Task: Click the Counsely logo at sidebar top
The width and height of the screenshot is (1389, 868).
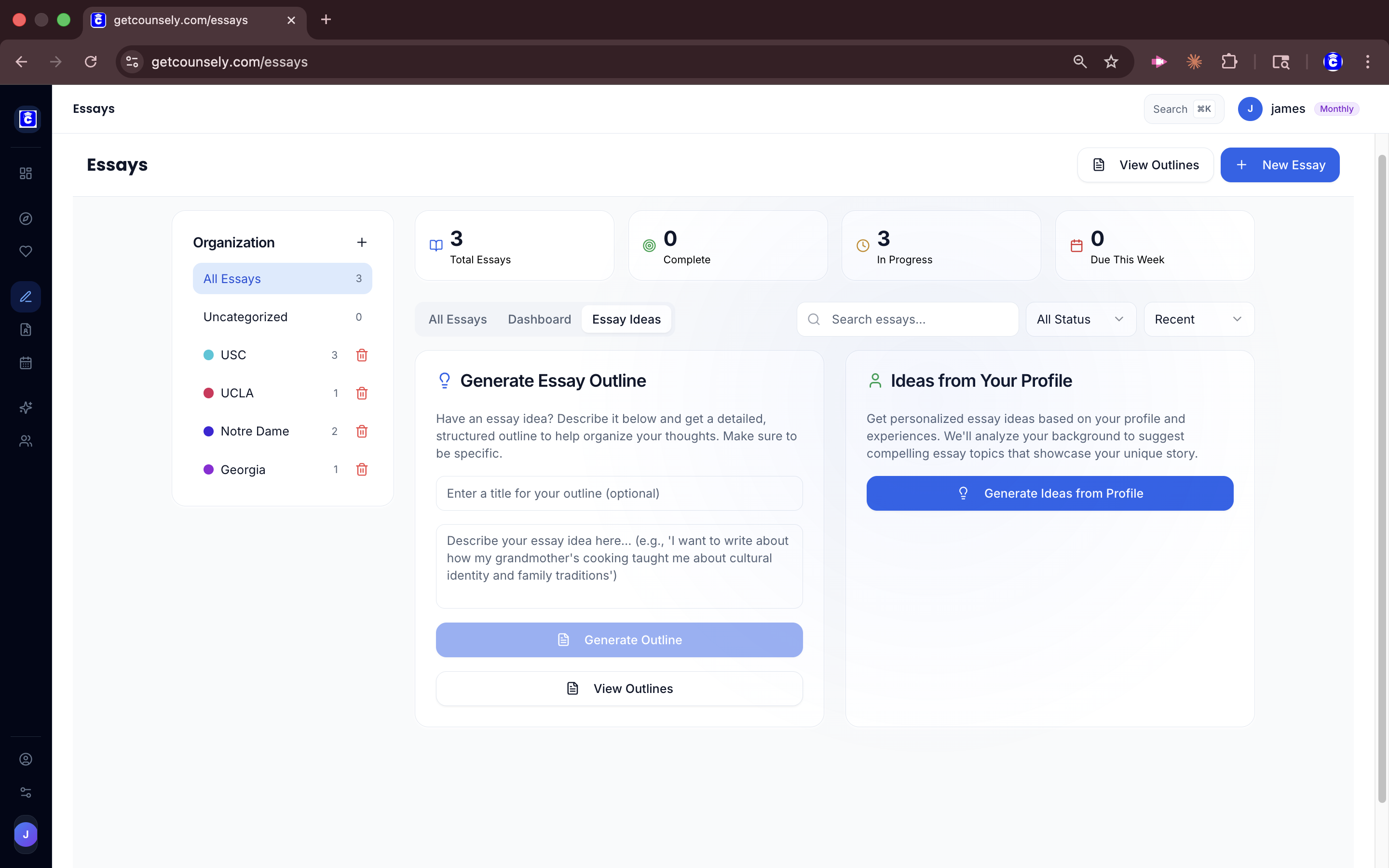Action: pos(27,119)
